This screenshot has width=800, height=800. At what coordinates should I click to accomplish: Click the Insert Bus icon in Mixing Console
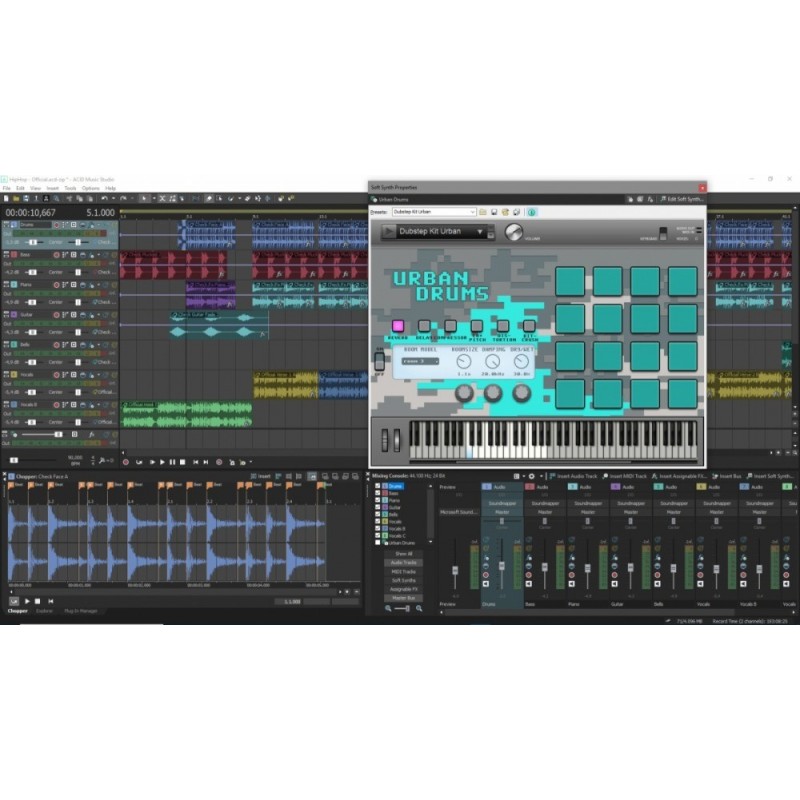pos(724,477)
